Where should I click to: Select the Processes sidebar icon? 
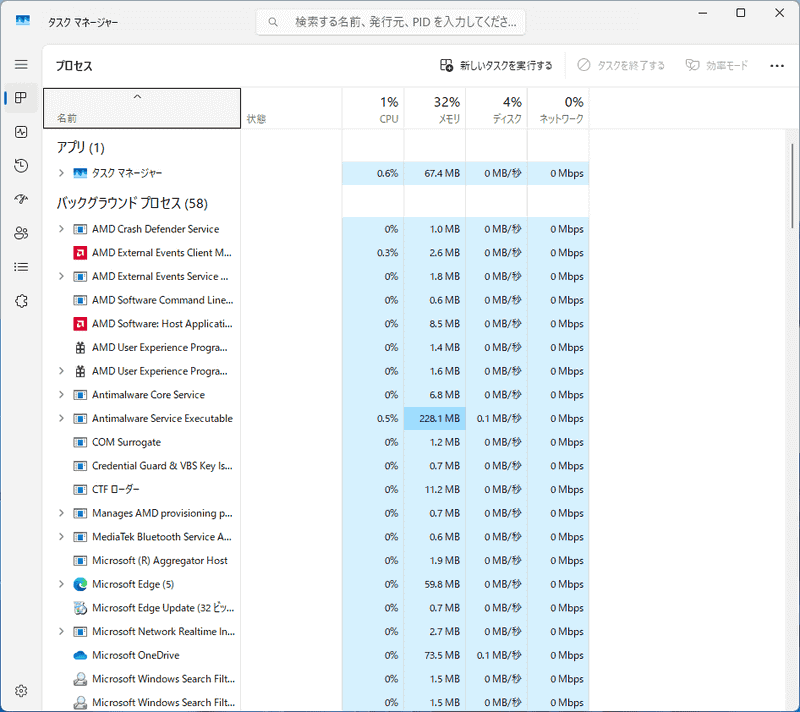pos(21,98)
